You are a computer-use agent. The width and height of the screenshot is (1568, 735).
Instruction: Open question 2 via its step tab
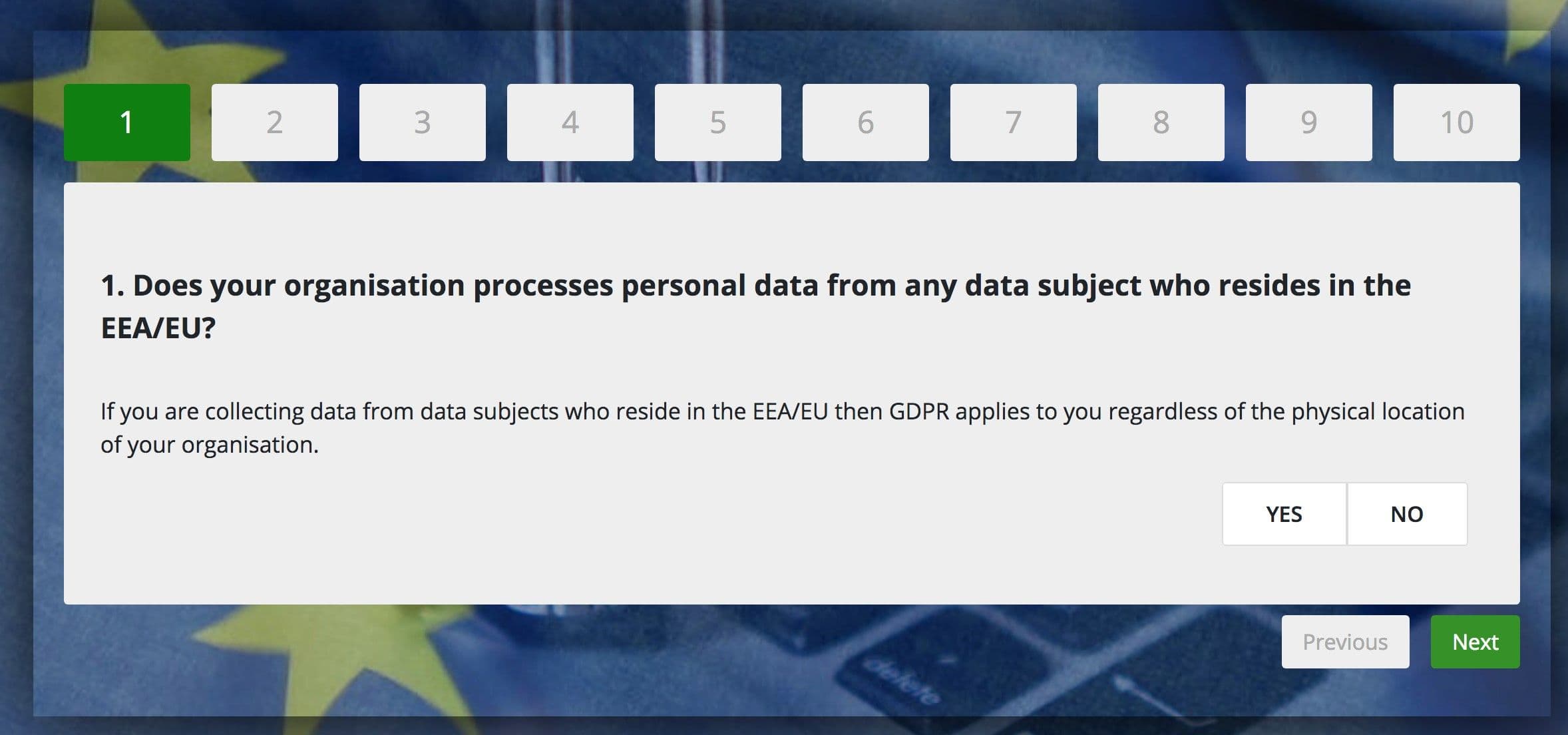(x=274, y=122)
